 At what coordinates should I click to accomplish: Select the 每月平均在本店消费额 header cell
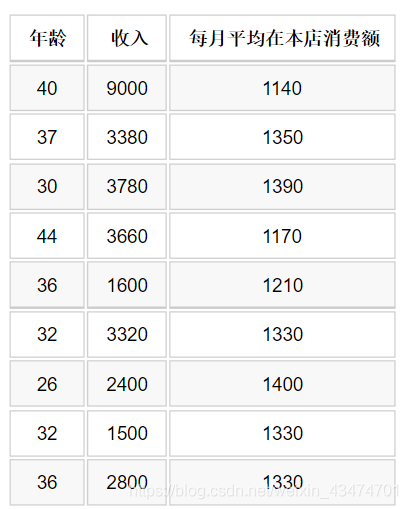(x=282, y=38)
